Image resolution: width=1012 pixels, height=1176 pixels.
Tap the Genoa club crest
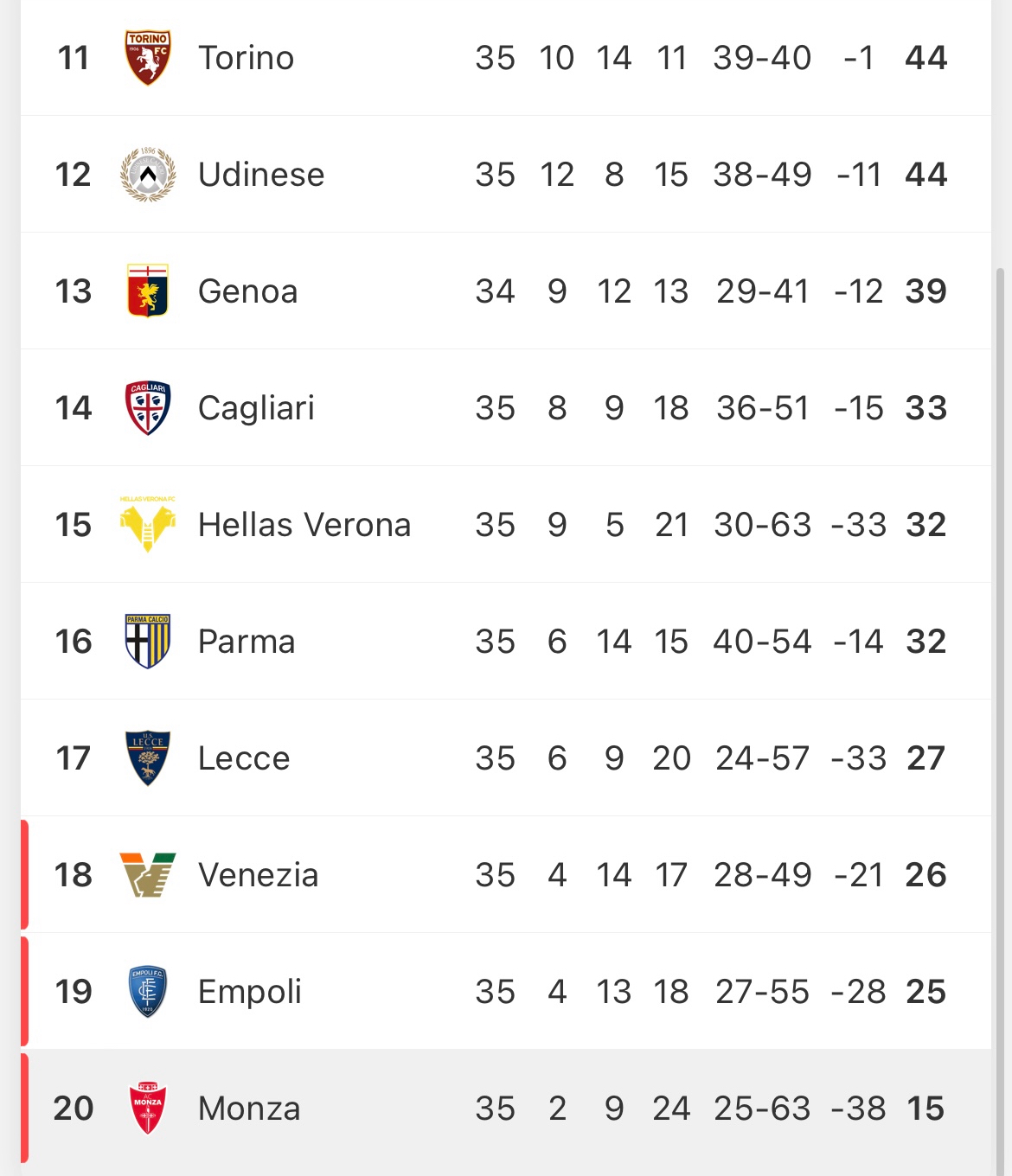coord(148,291)
